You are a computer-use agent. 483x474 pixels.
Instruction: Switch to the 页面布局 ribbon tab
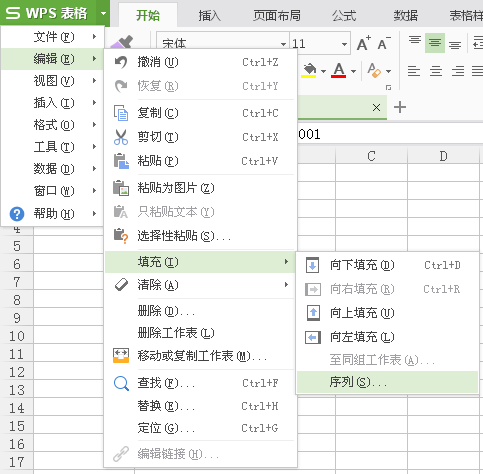(277, 15)
